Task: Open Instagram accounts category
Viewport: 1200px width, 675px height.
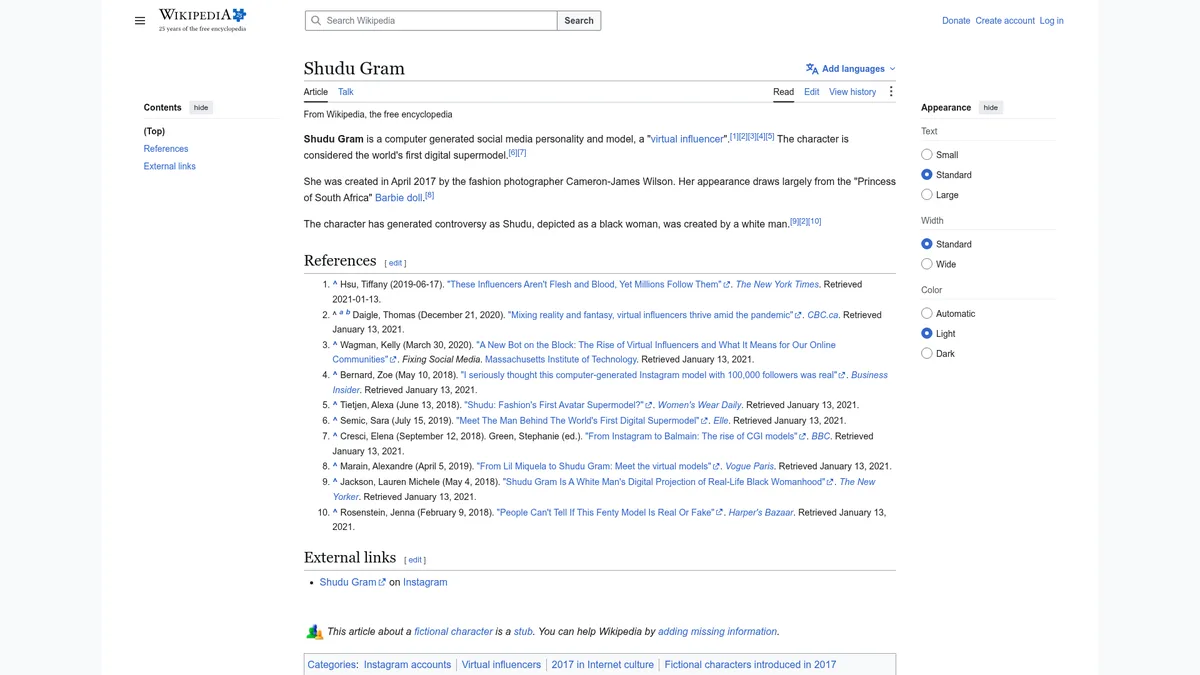Action: point(407,665)
